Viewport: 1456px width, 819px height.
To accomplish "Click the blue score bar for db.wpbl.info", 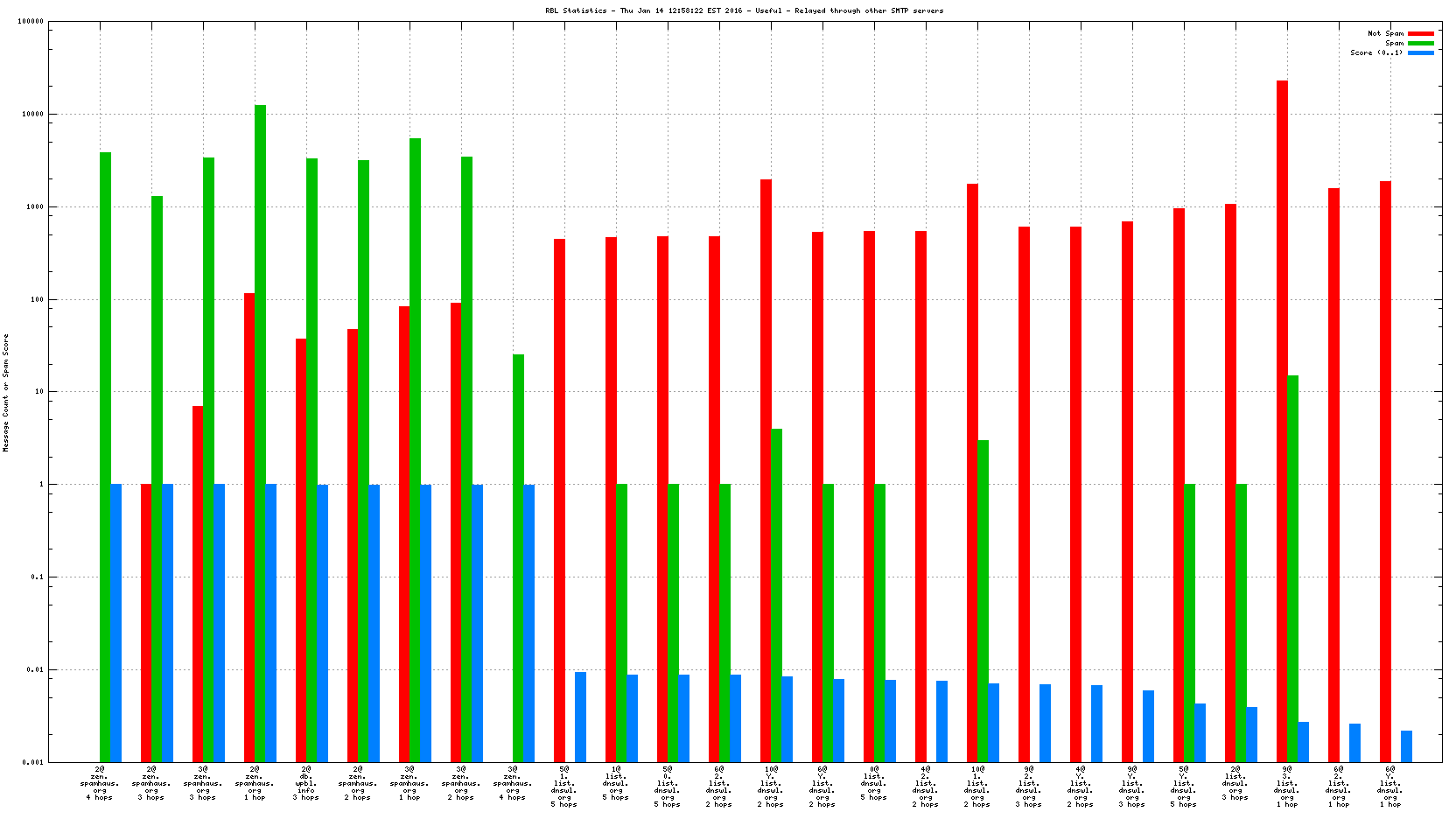I will point(322,622).
